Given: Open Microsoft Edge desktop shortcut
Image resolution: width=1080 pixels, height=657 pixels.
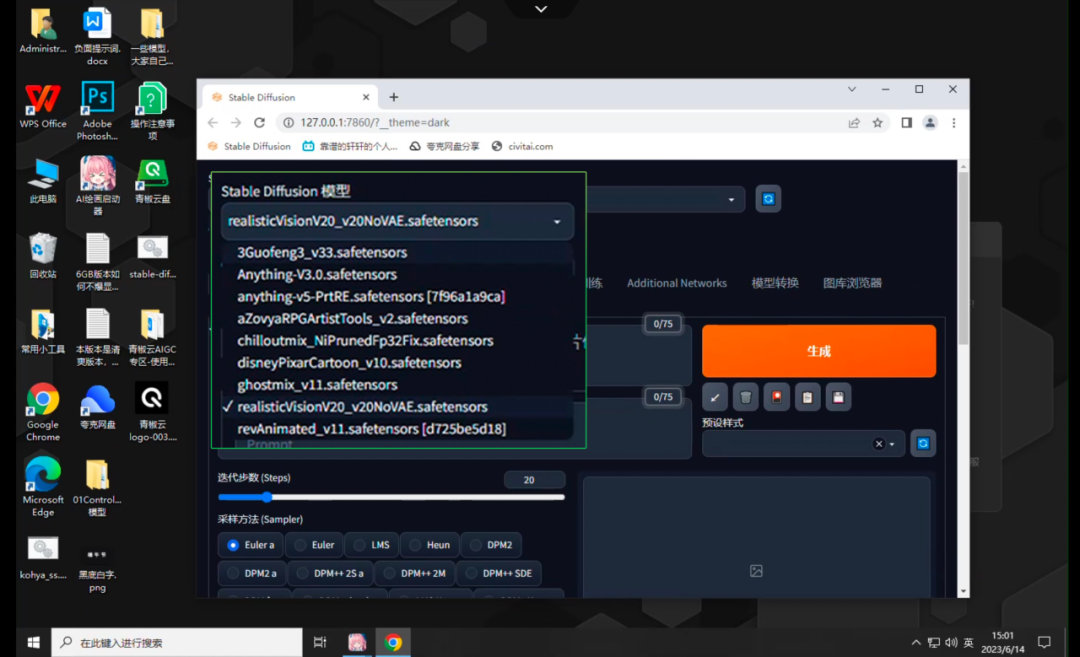Looking at the screenshot, I should point(43,486).
